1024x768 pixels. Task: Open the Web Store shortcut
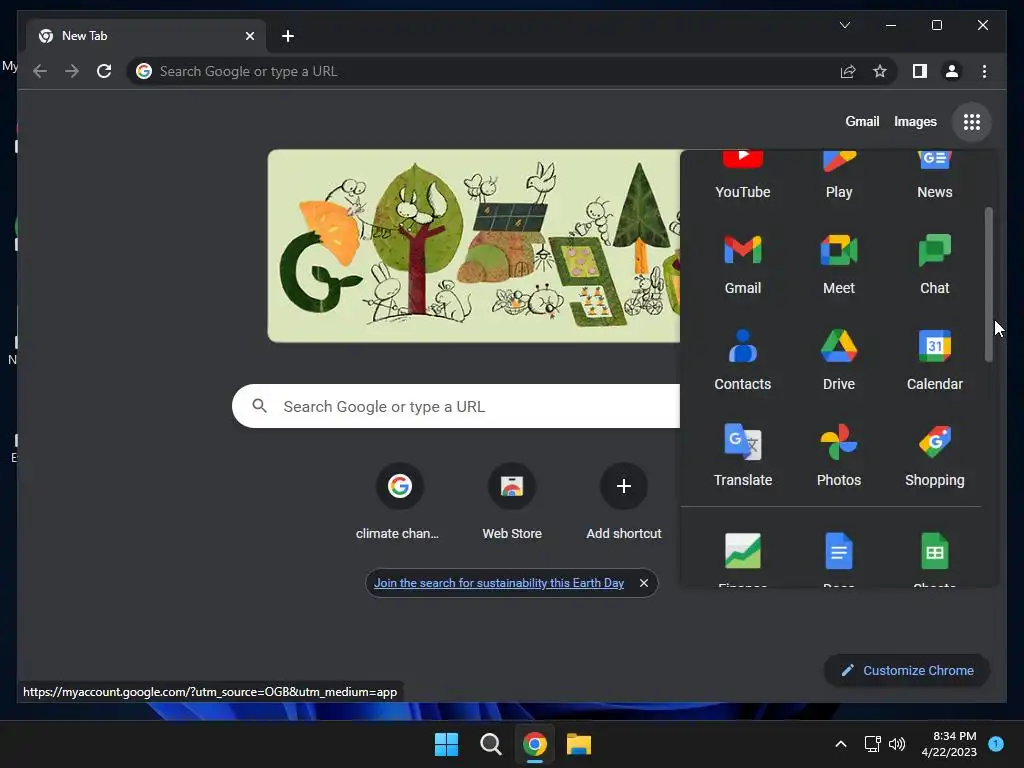click(x=511, y=502)
